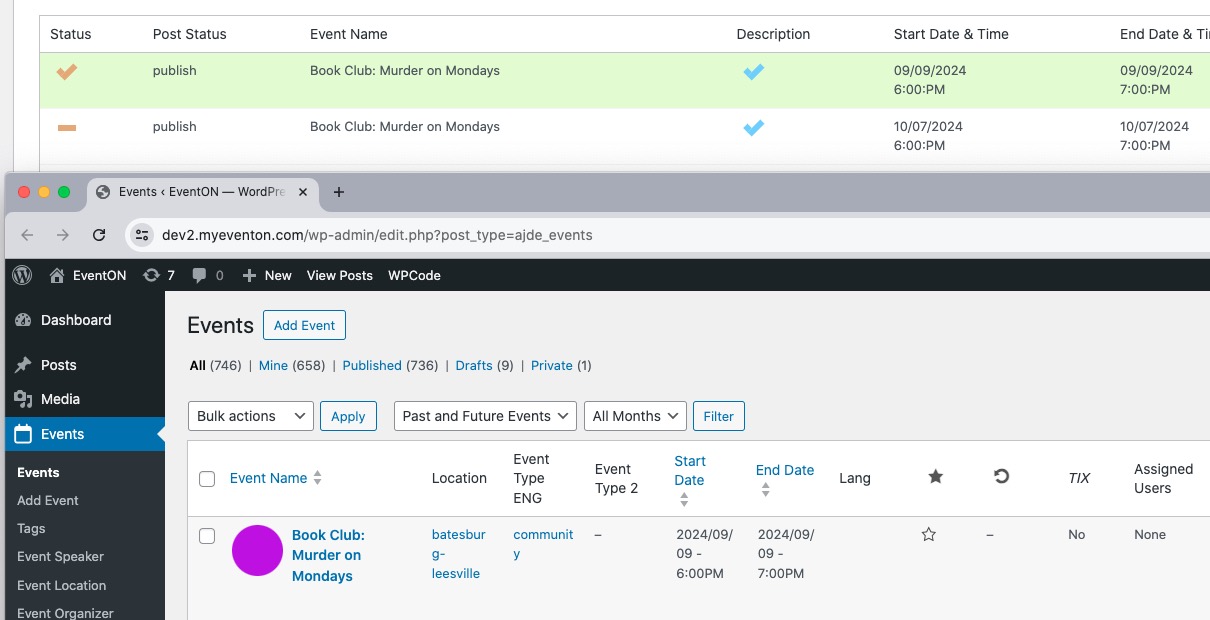Image resolution: width=1210 pixels, height=620 pixels.
Task: Open Past and Future Events dropdown
Action: 485,416
